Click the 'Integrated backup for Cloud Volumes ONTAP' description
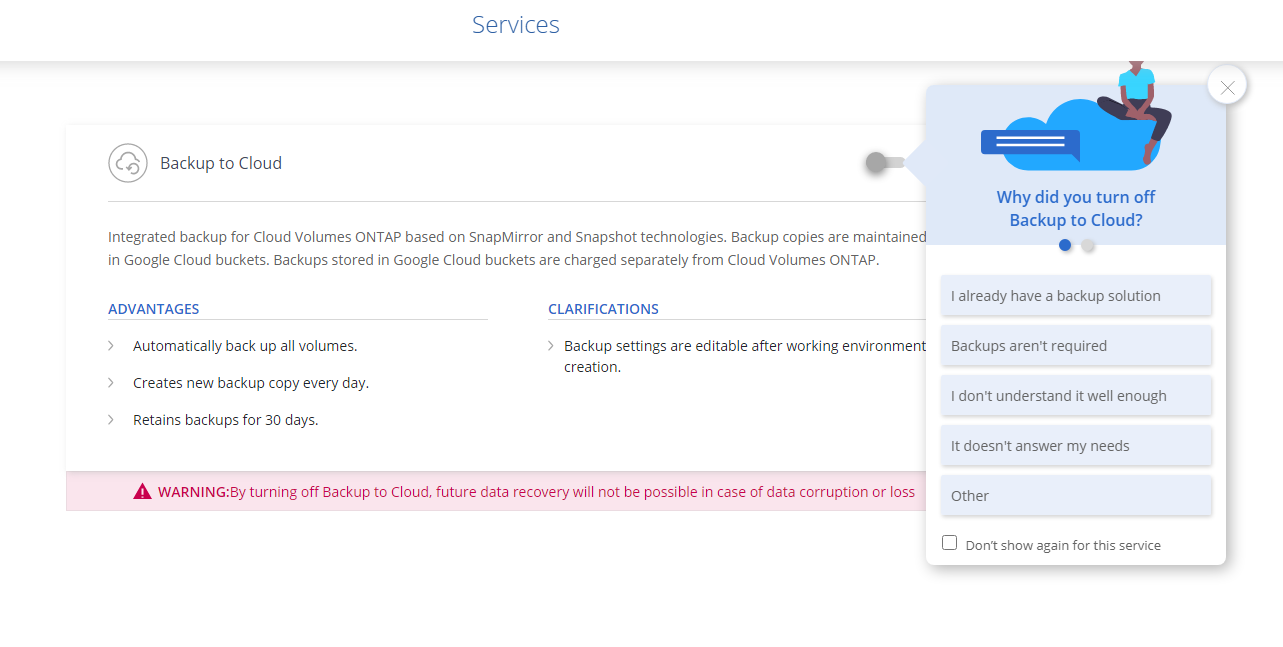This screenshot has height=647, width=1283. tap(518, 249)
